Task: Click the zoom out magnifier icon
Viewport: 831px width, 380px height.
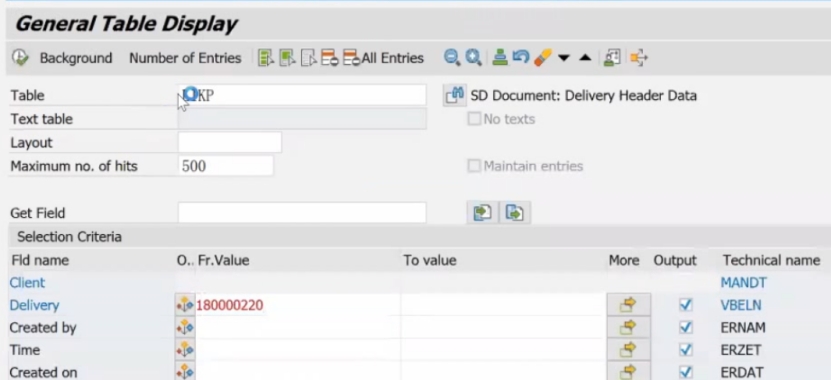Action: point(452,57)
